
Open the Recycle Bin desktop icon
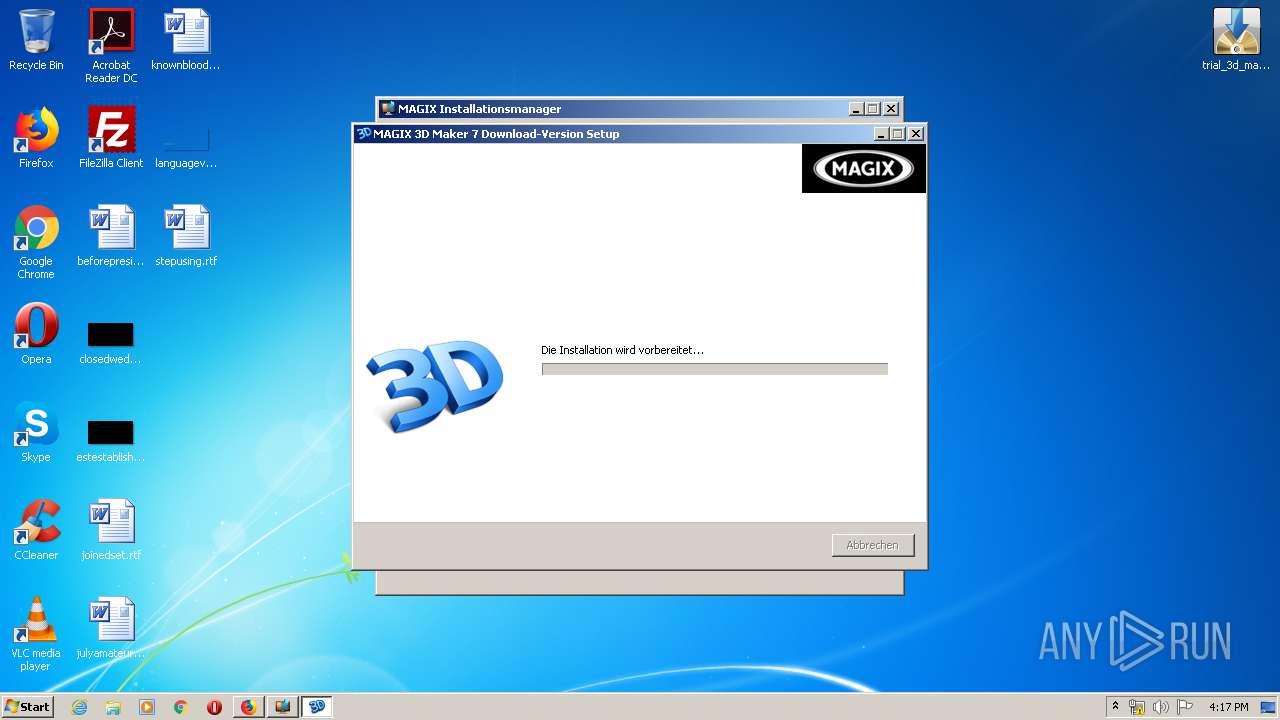(36, 40)
